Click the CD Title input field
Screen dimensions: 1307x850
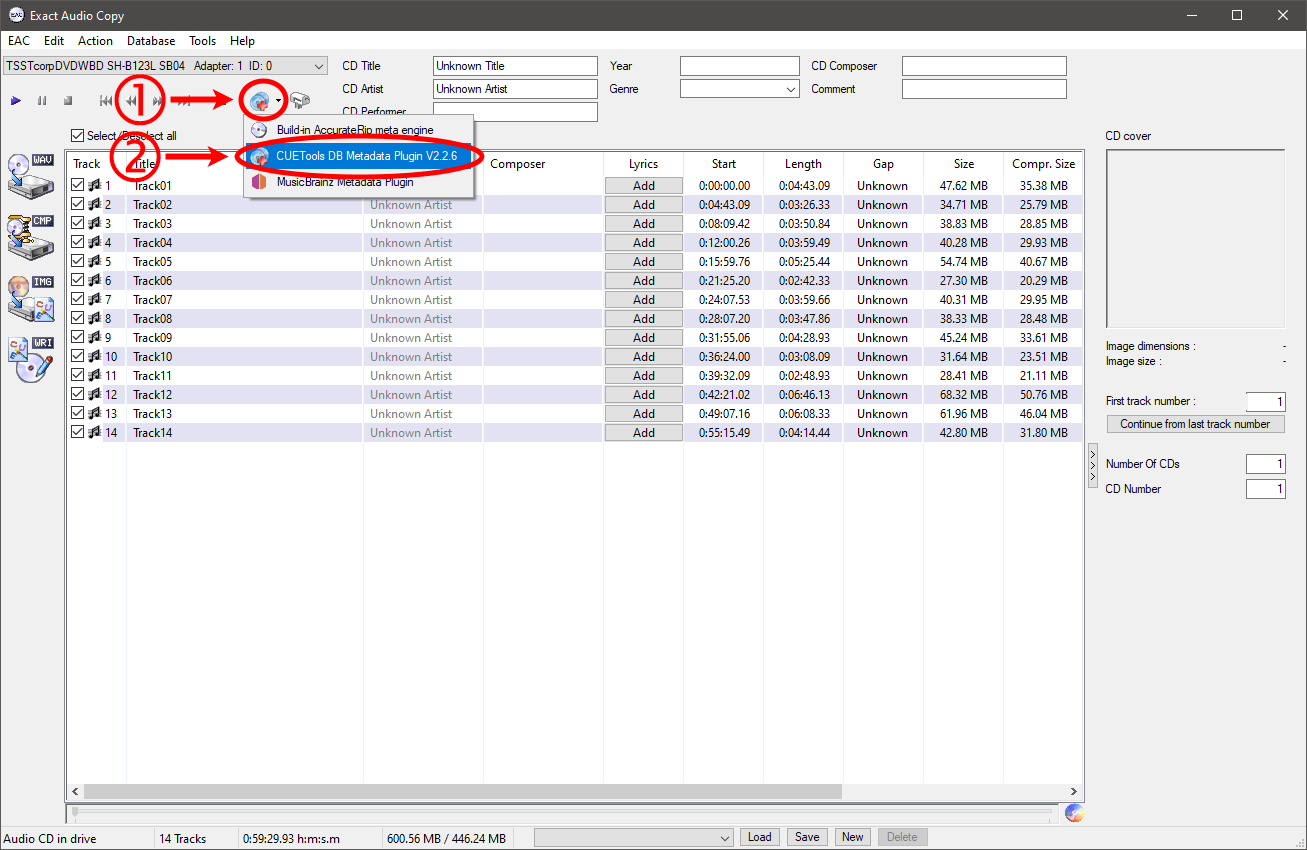point(515,66)
